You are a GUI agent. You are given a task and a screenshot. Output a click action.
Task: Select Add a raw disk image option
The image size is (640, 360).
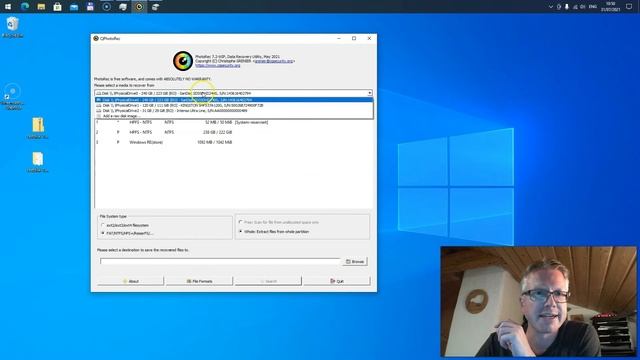coord(234,116)
